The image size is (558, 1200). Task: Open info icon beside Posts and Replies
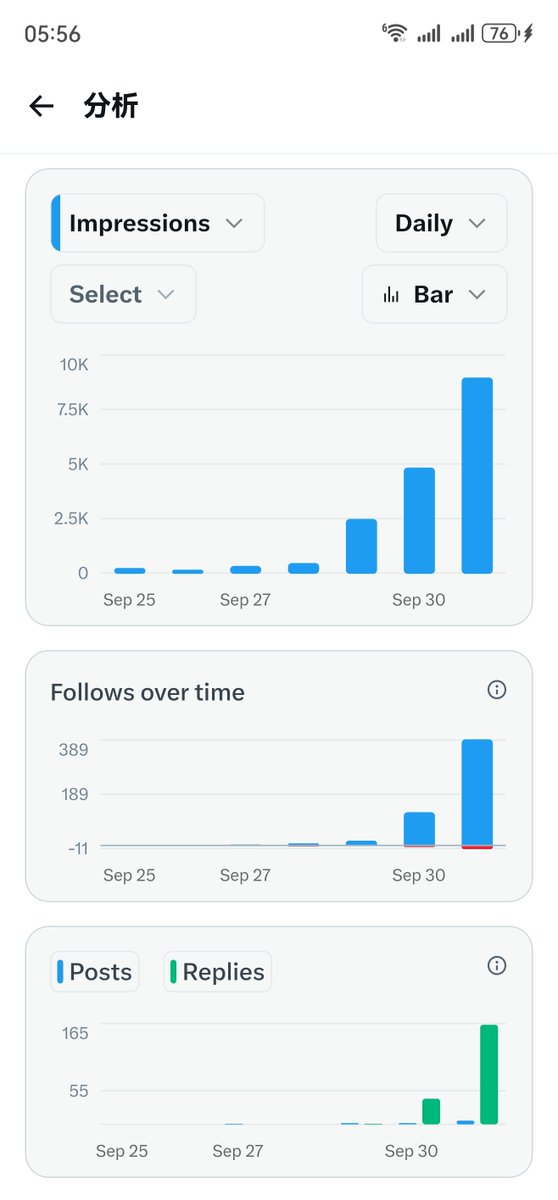(x=496, y=965)
